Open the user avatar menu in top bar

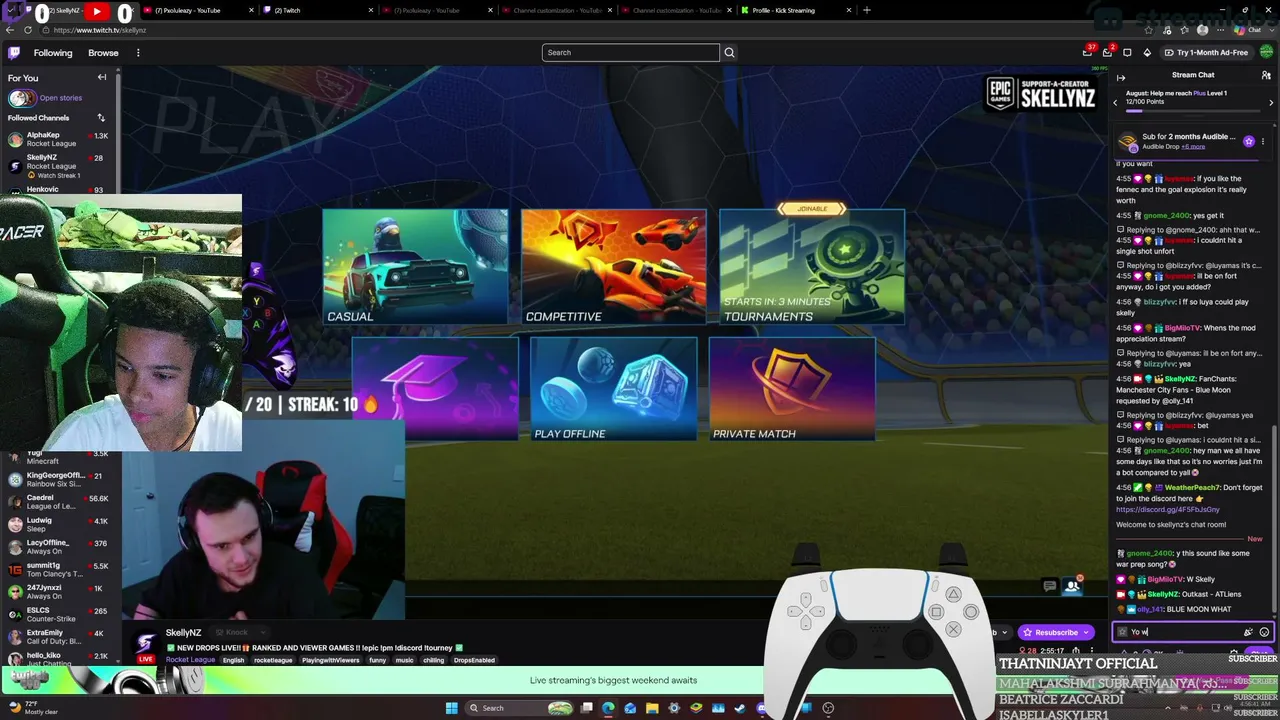click(1266, 52)
